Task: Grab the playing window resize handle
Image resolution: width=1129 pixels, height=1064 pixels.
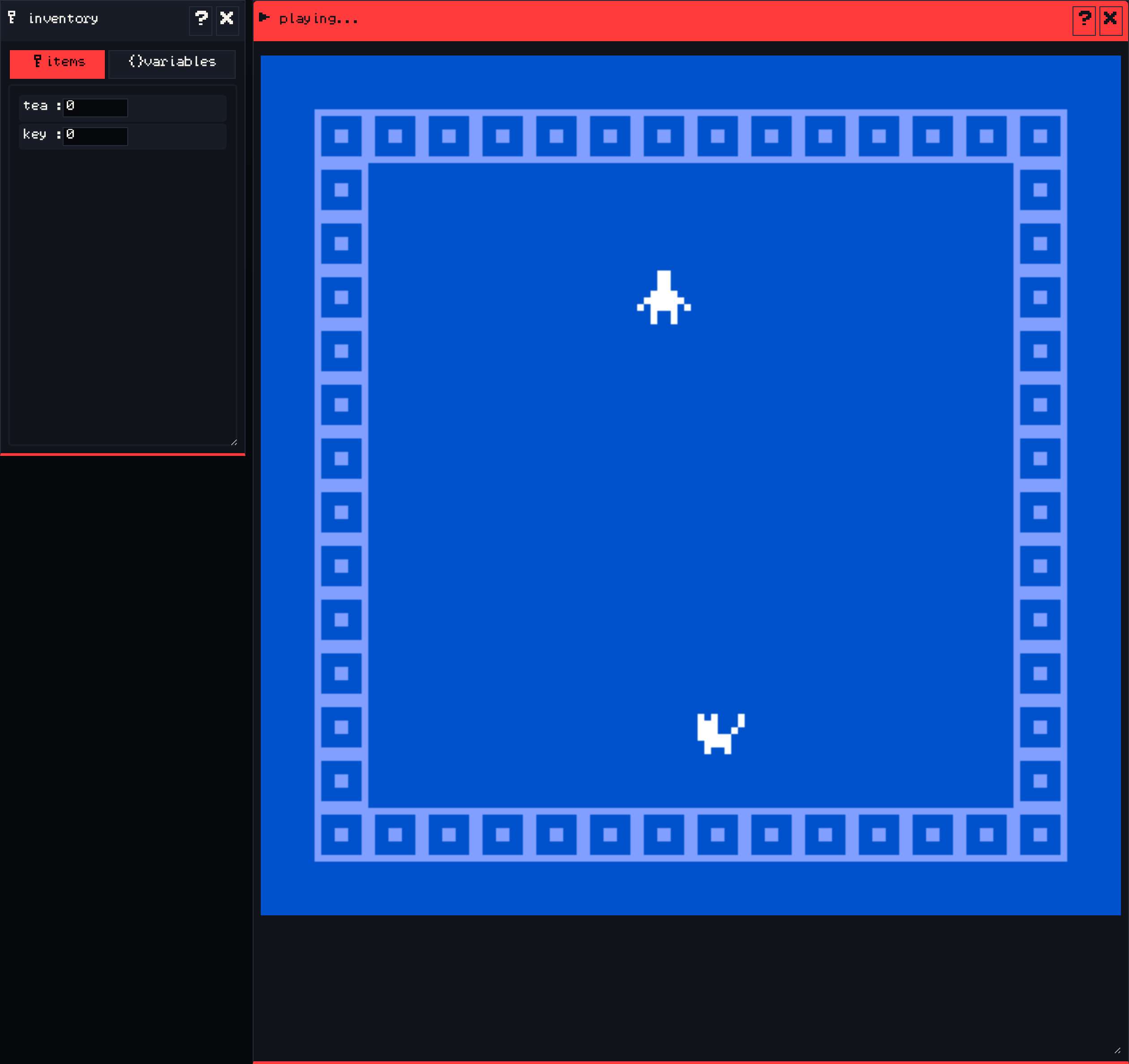Action: coord(1117,1051)
